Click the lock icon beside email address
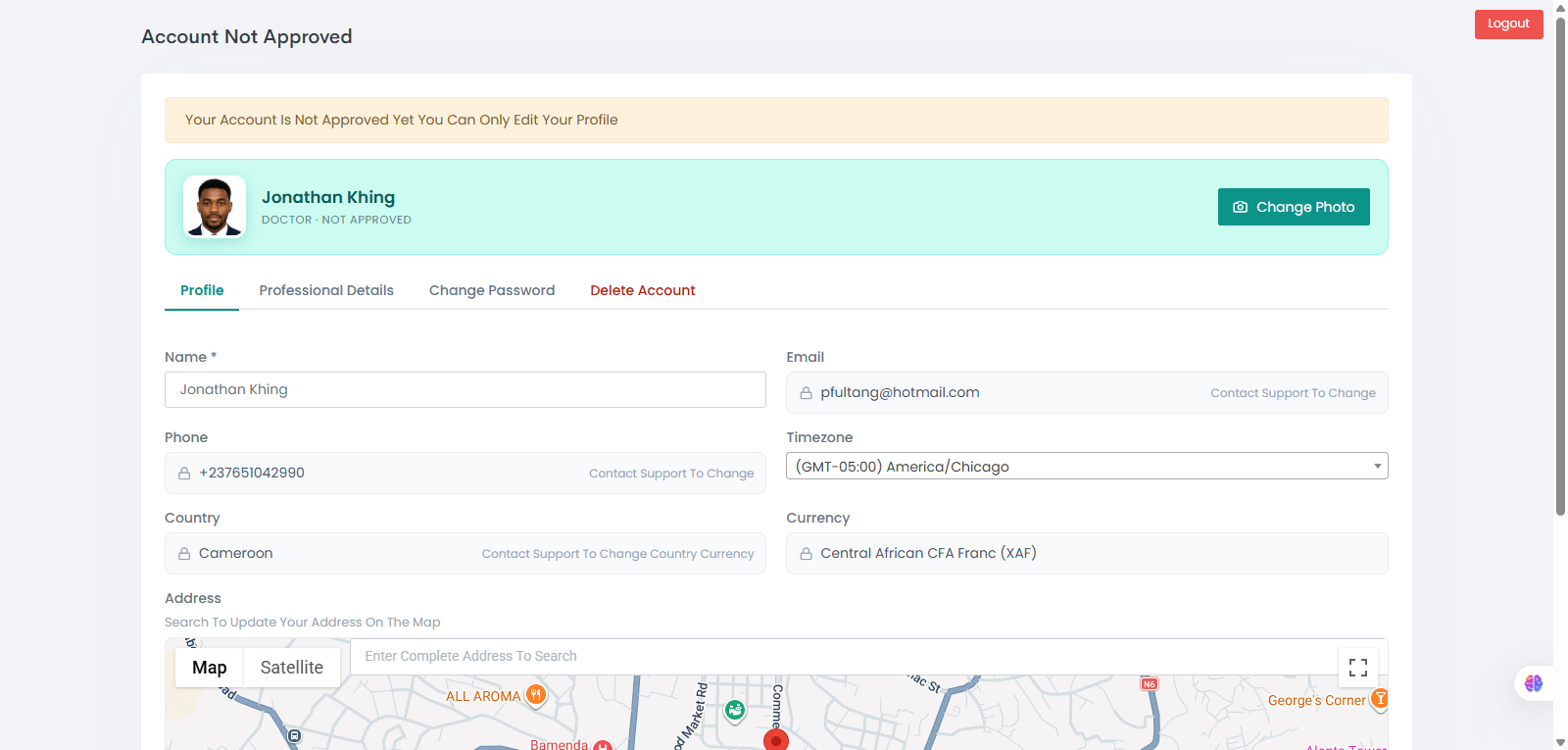The width and height of the screenshot is (1568, 750). click(806, 393)
